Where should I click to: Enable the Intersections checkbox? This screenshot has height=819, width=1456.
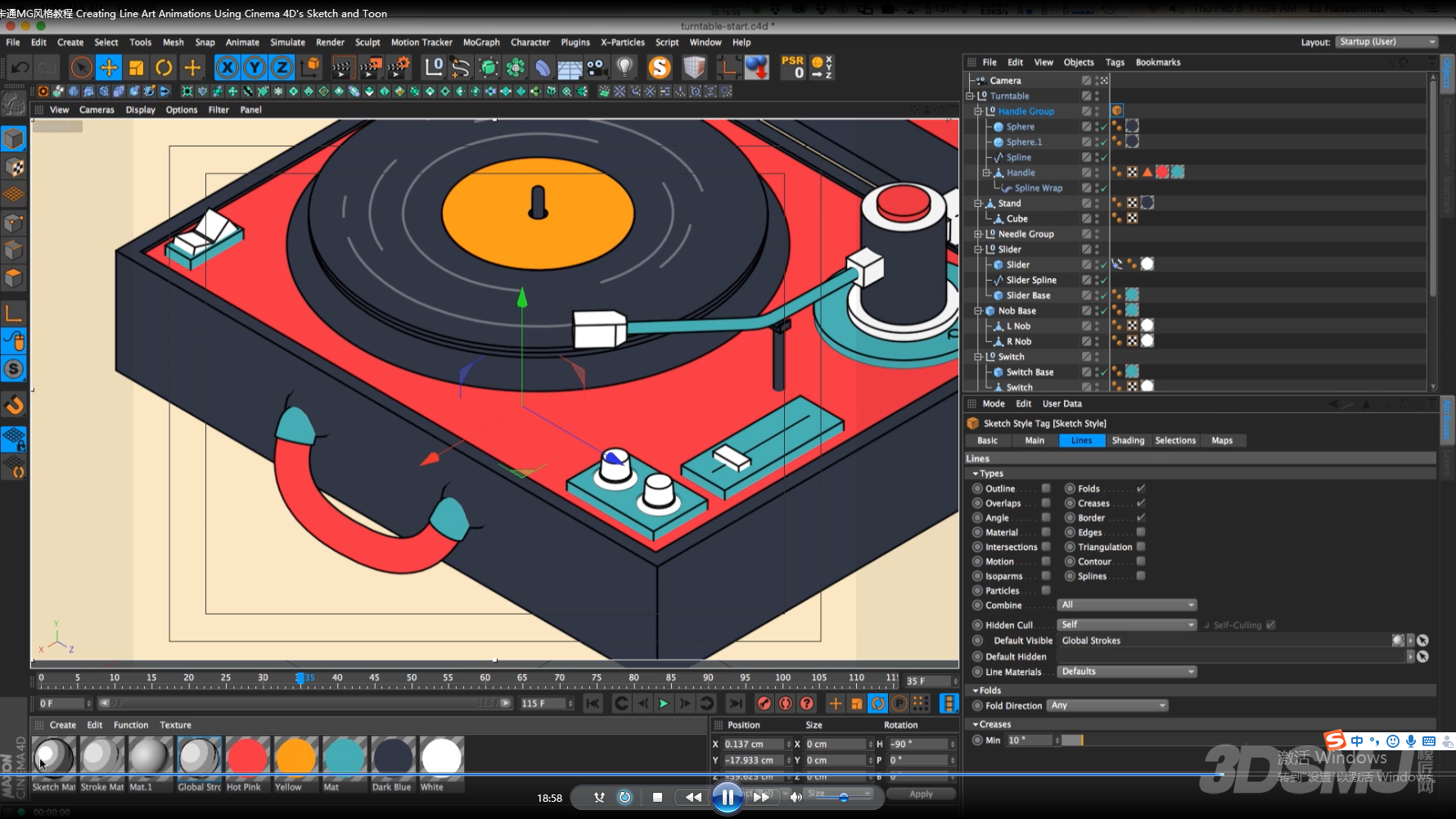tap(1046, 547)
